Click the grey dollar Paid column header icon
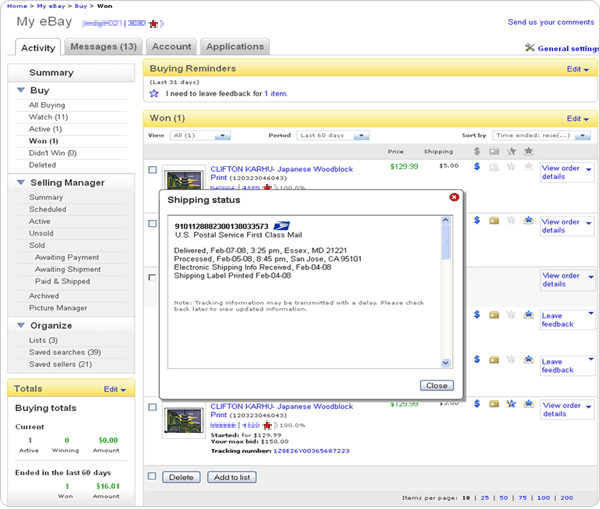This screenshot has width=600, height=509. (477, 151)
